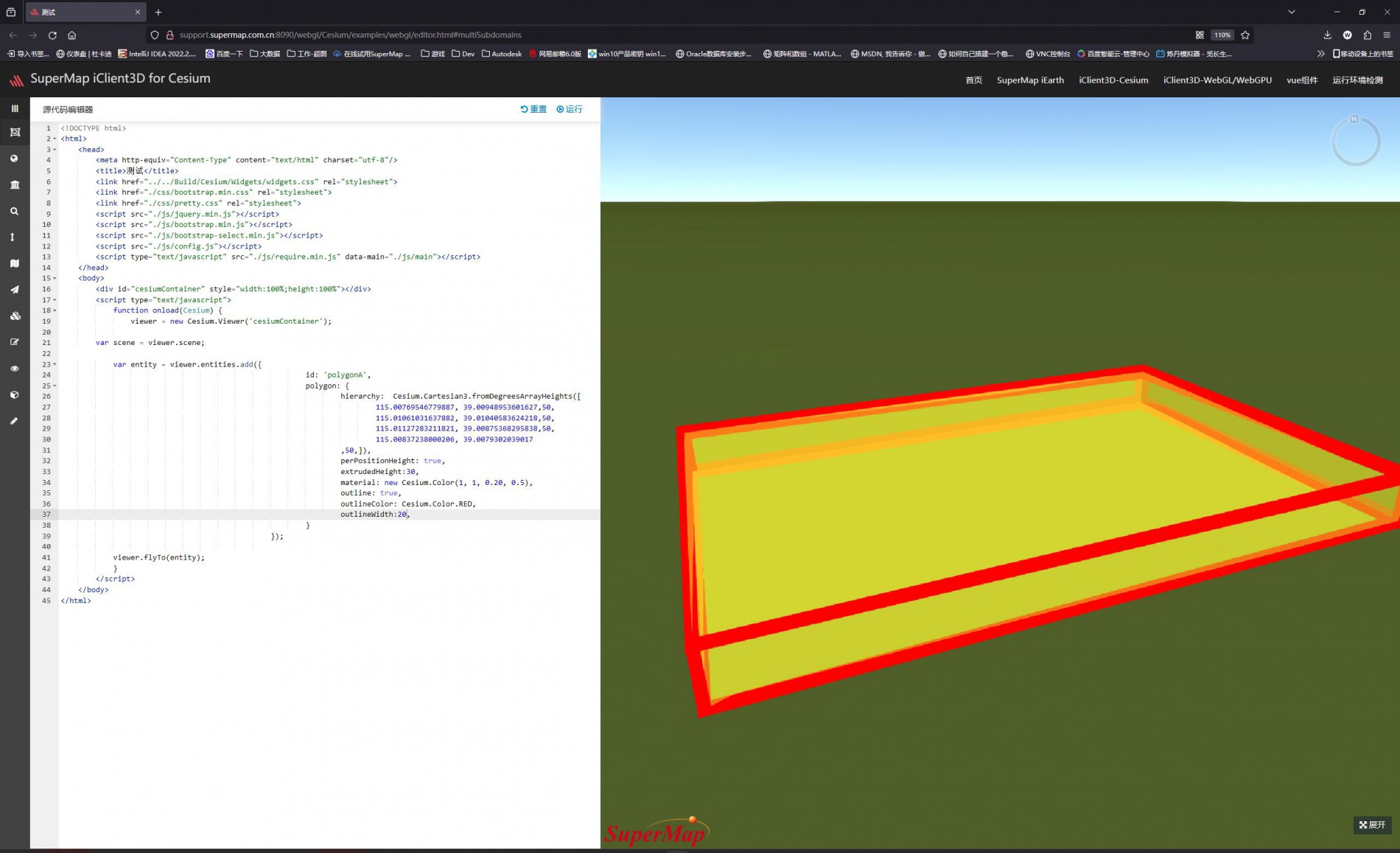This screenshot has height=853, width=1400.
Task: Click the browser address bar URL
Action: point(350,35)
